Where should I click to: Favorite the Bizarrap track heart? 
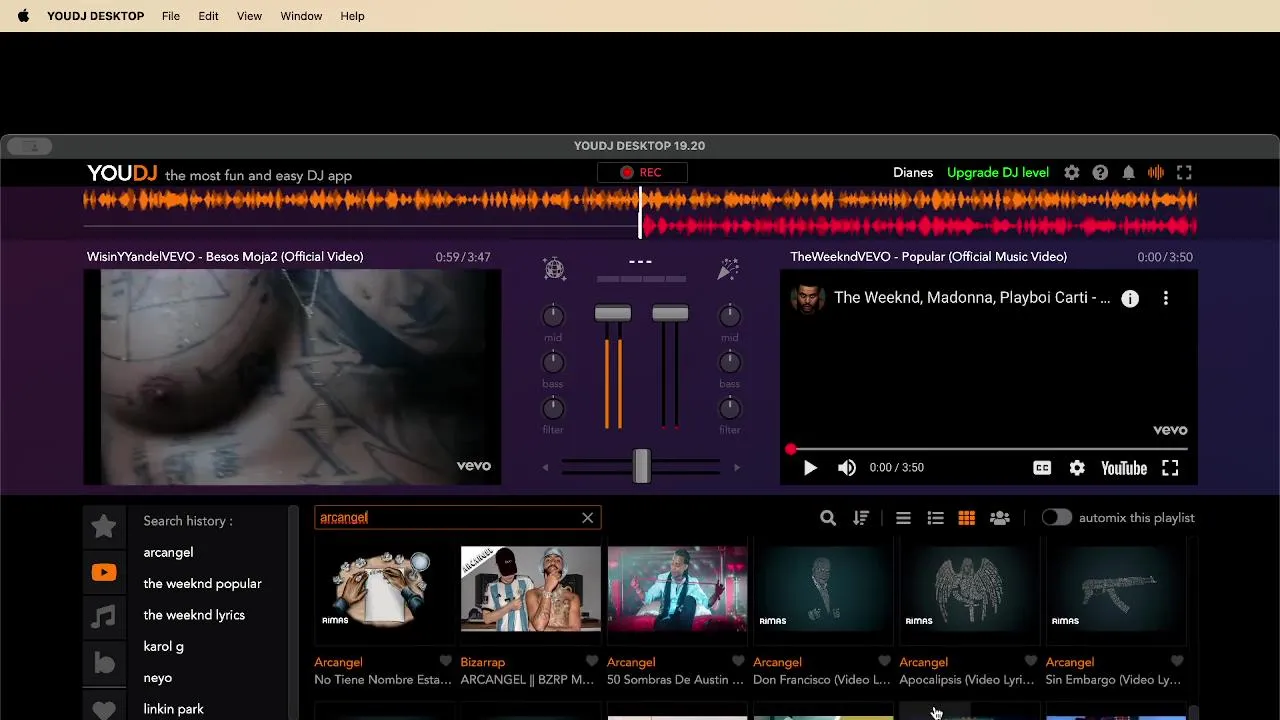pos(592,661)
